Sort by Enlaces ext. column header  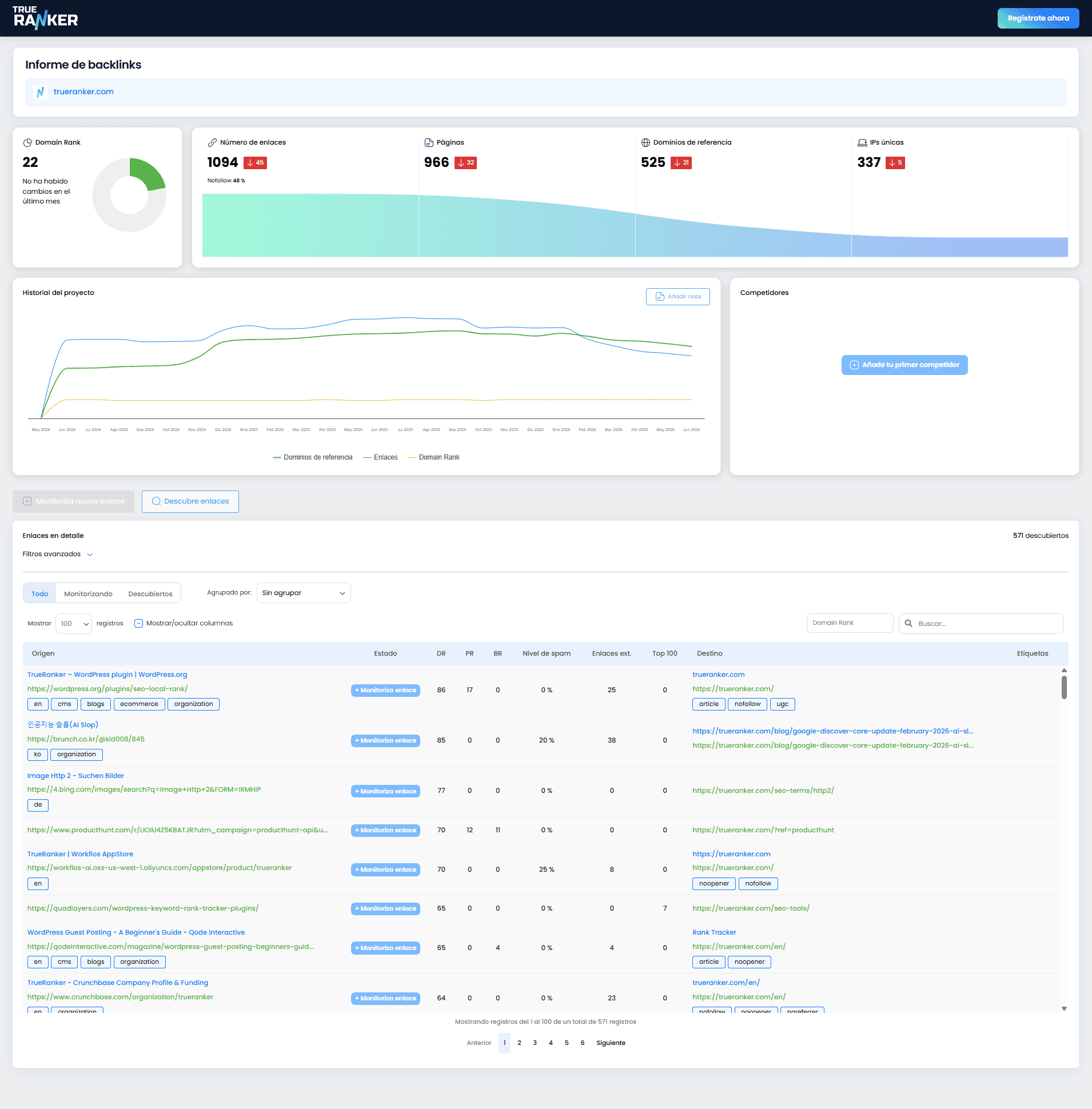(x=611, y=654)
